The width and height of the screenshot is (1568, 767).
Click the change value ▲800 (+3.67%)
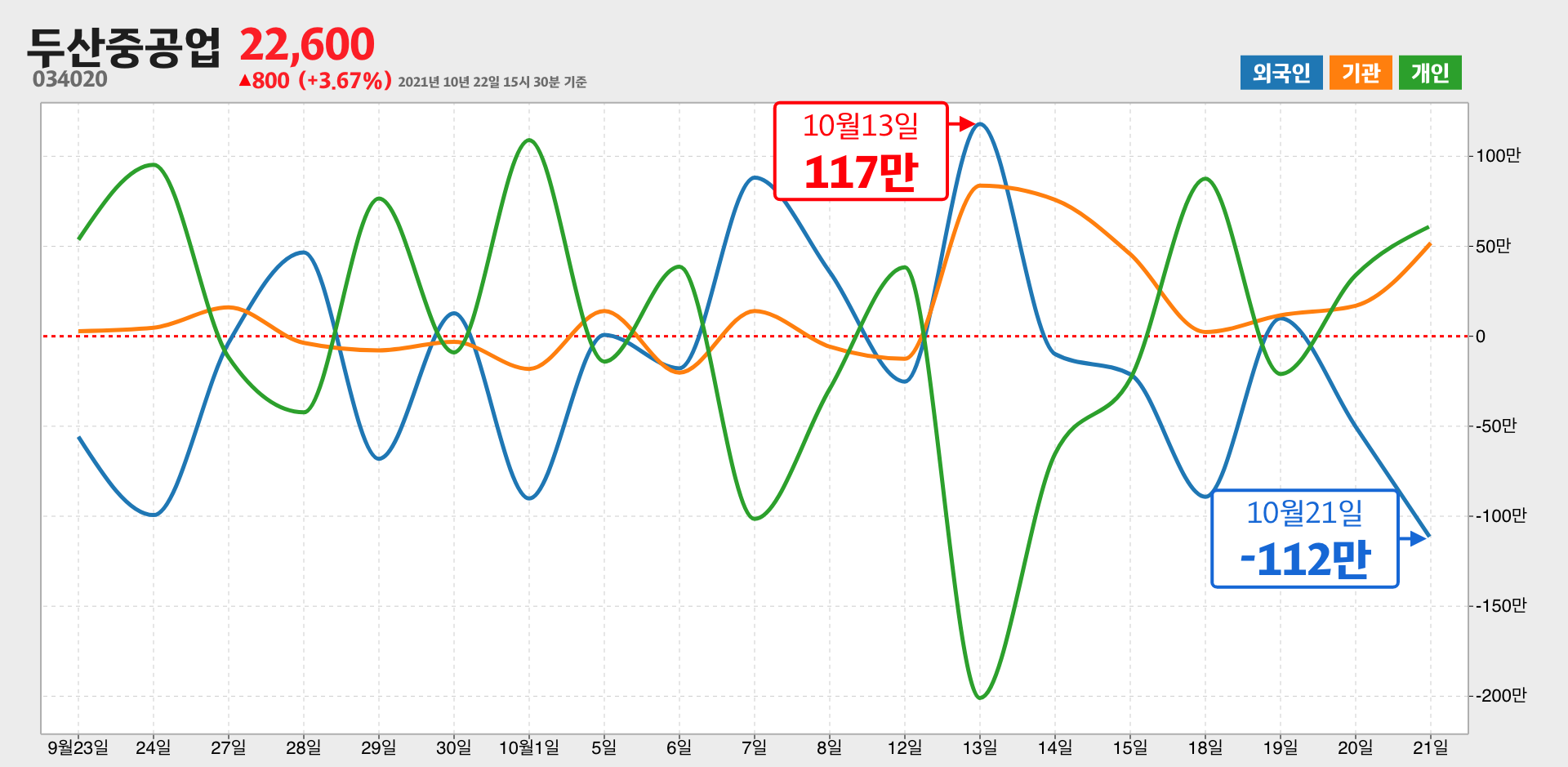click(x=315, y=81)
